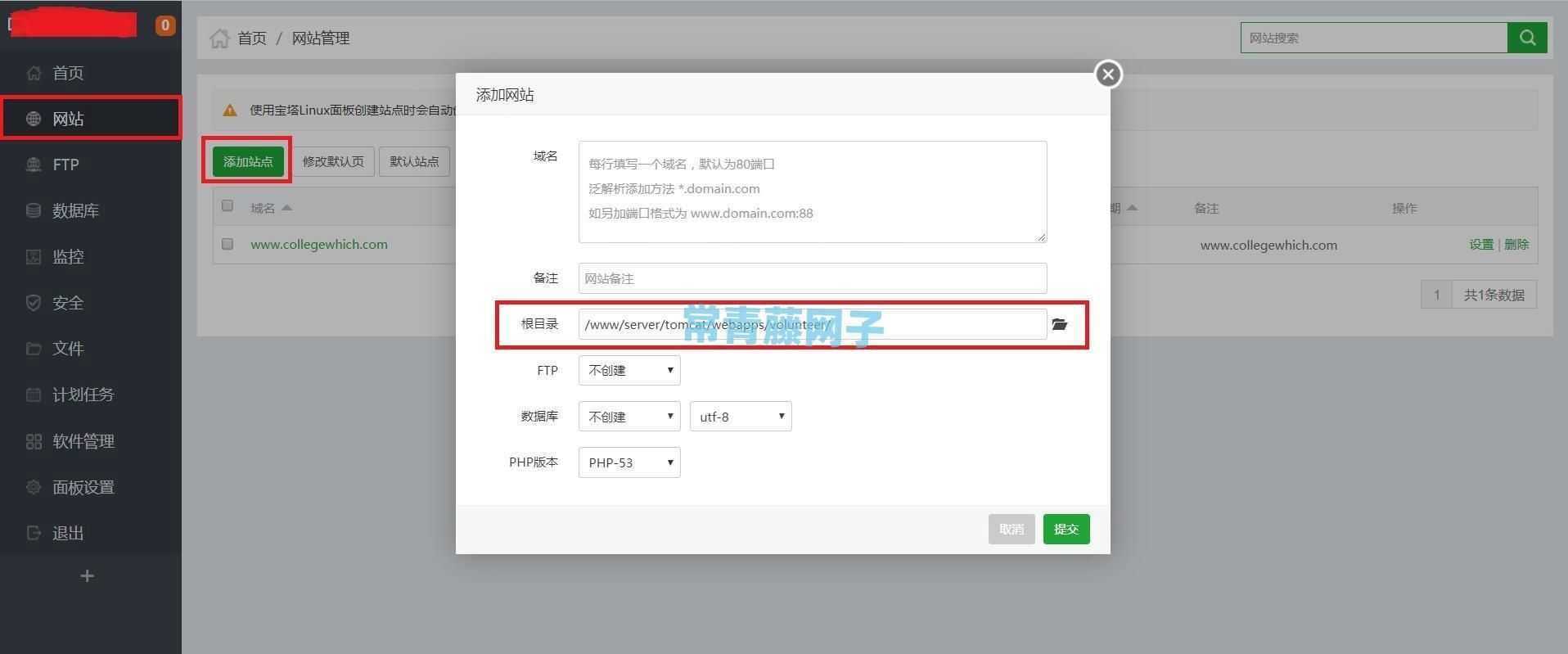Expand the PHP-53 version dropdown
The width and height of the screenshot is (1568, 654).
[629, 462]
